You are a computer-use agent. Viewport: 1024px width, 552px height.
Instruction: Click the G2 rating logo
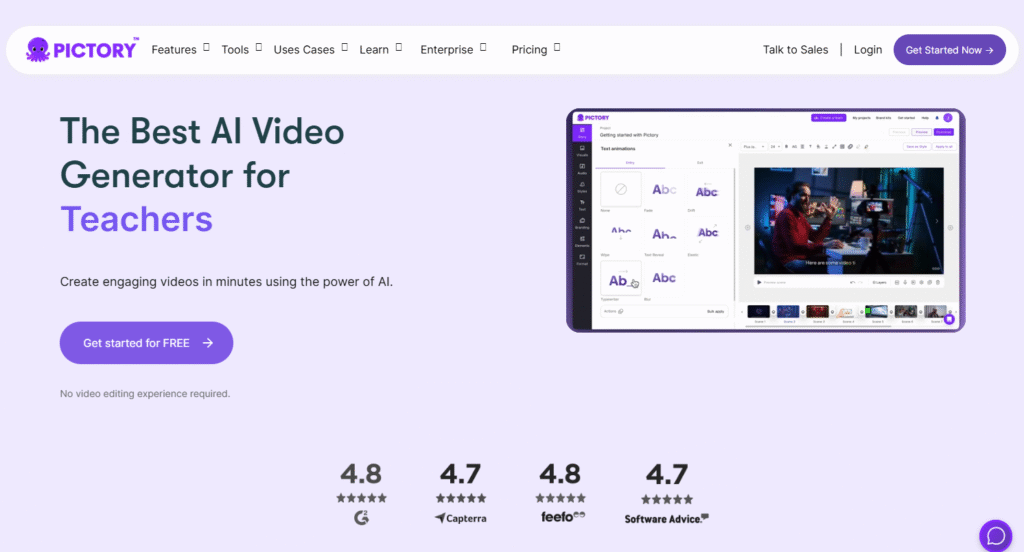tap(360, 517)
